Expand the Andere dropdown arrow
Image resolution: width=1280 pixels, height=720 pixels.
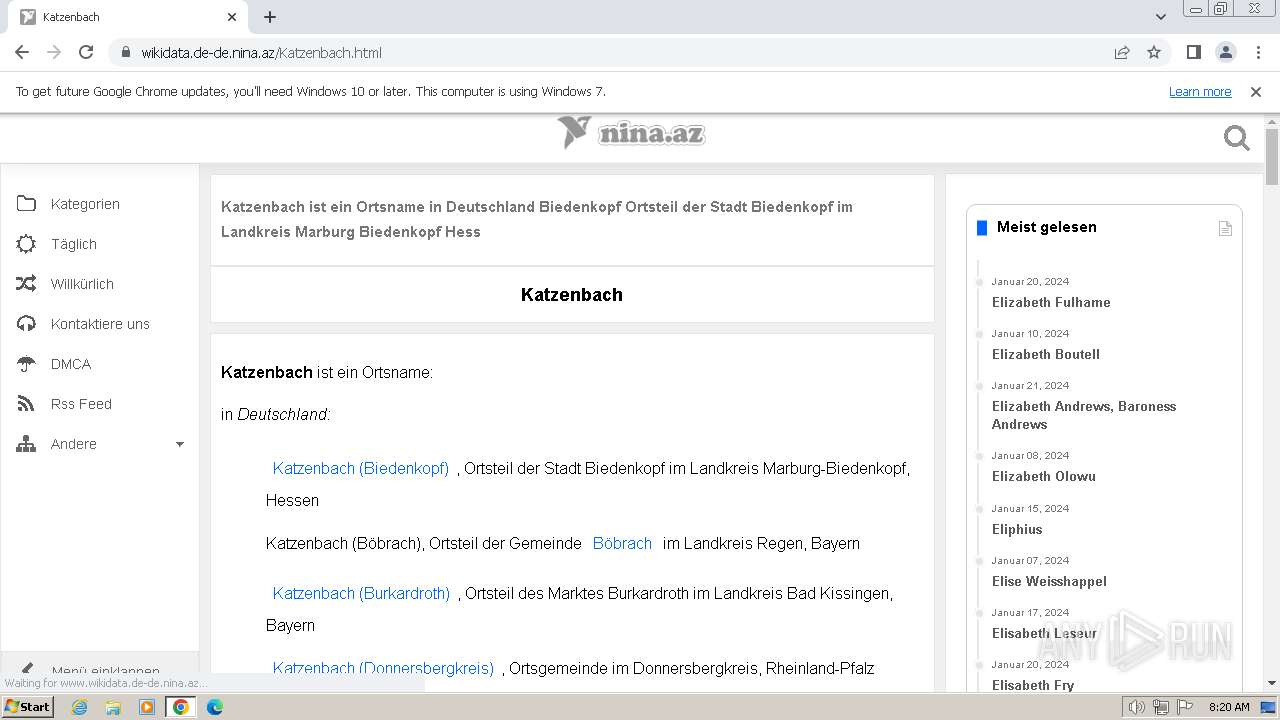point(180,444)
